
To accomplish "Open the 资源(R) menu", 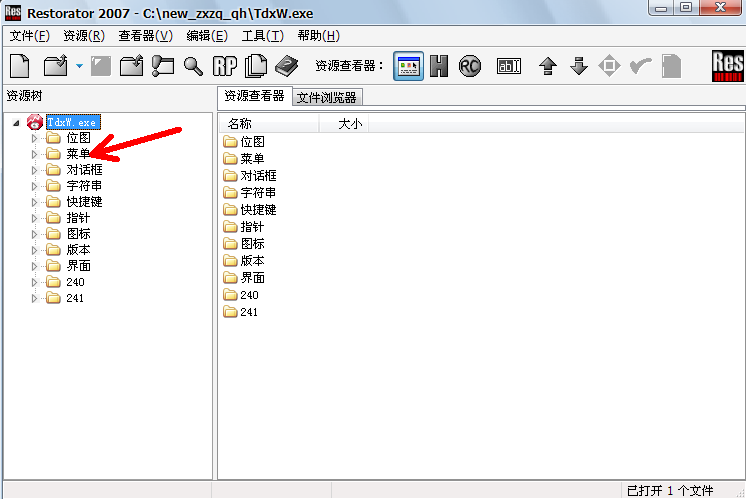I will pyautogui.click(x=84, y=36).
